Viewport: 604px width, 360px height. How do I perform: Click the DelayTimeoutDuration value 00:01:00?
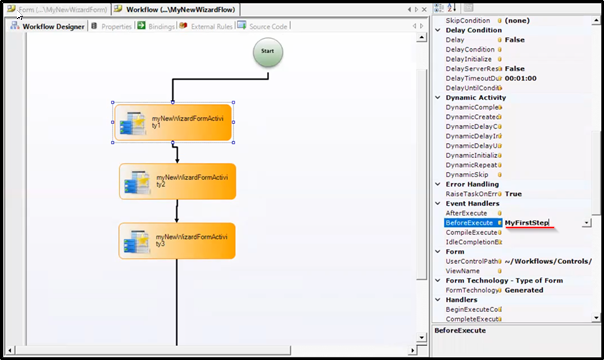[520, 78]
